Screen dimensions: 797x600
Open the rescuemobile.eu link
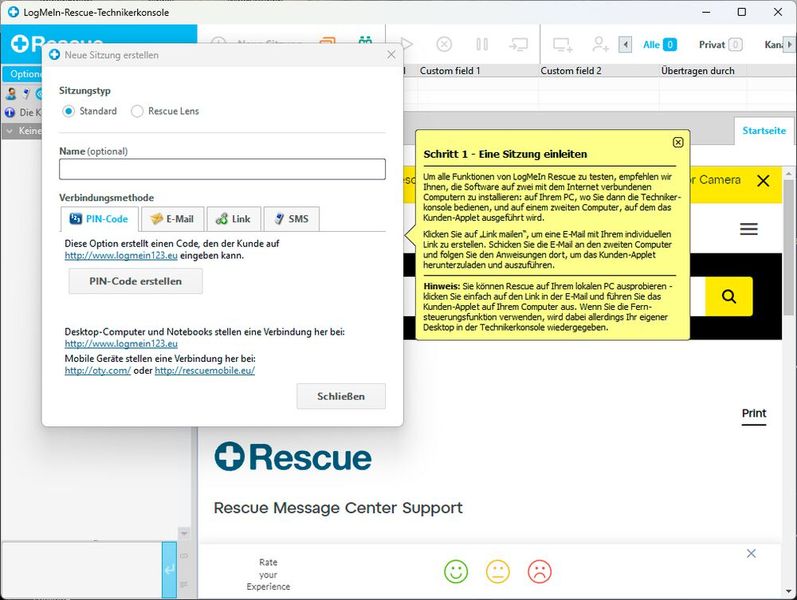(205, 371)
